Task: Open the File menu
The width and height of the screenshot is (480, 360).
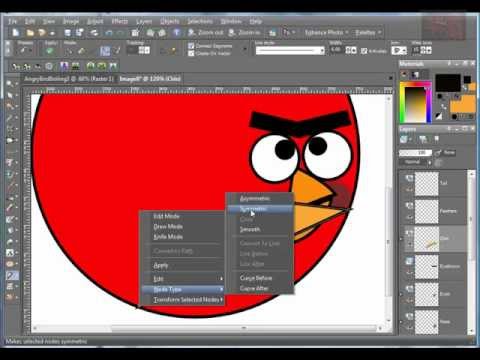Action: [13, 21]
